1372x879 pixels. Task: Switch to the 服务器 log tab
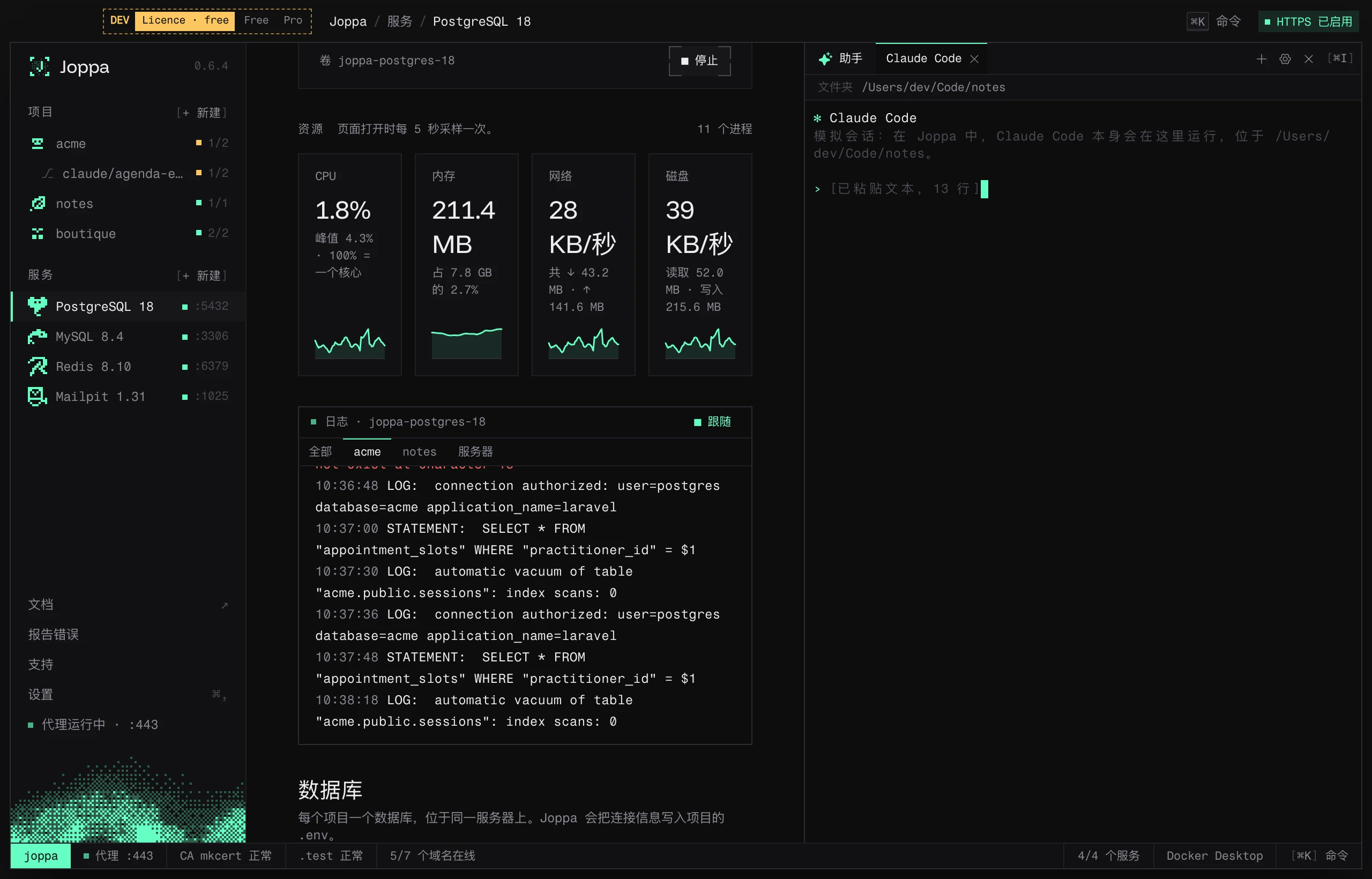[475, 451]
